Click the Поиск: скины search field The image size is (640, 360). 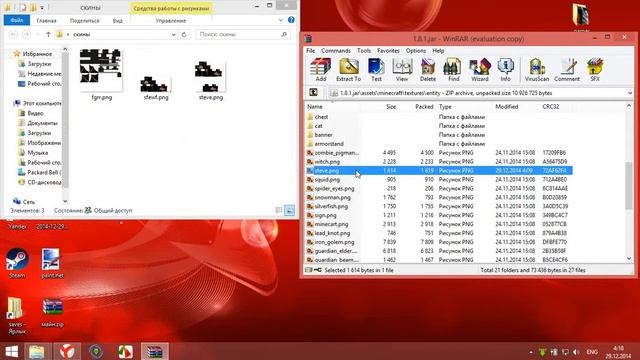click(243, 35)
